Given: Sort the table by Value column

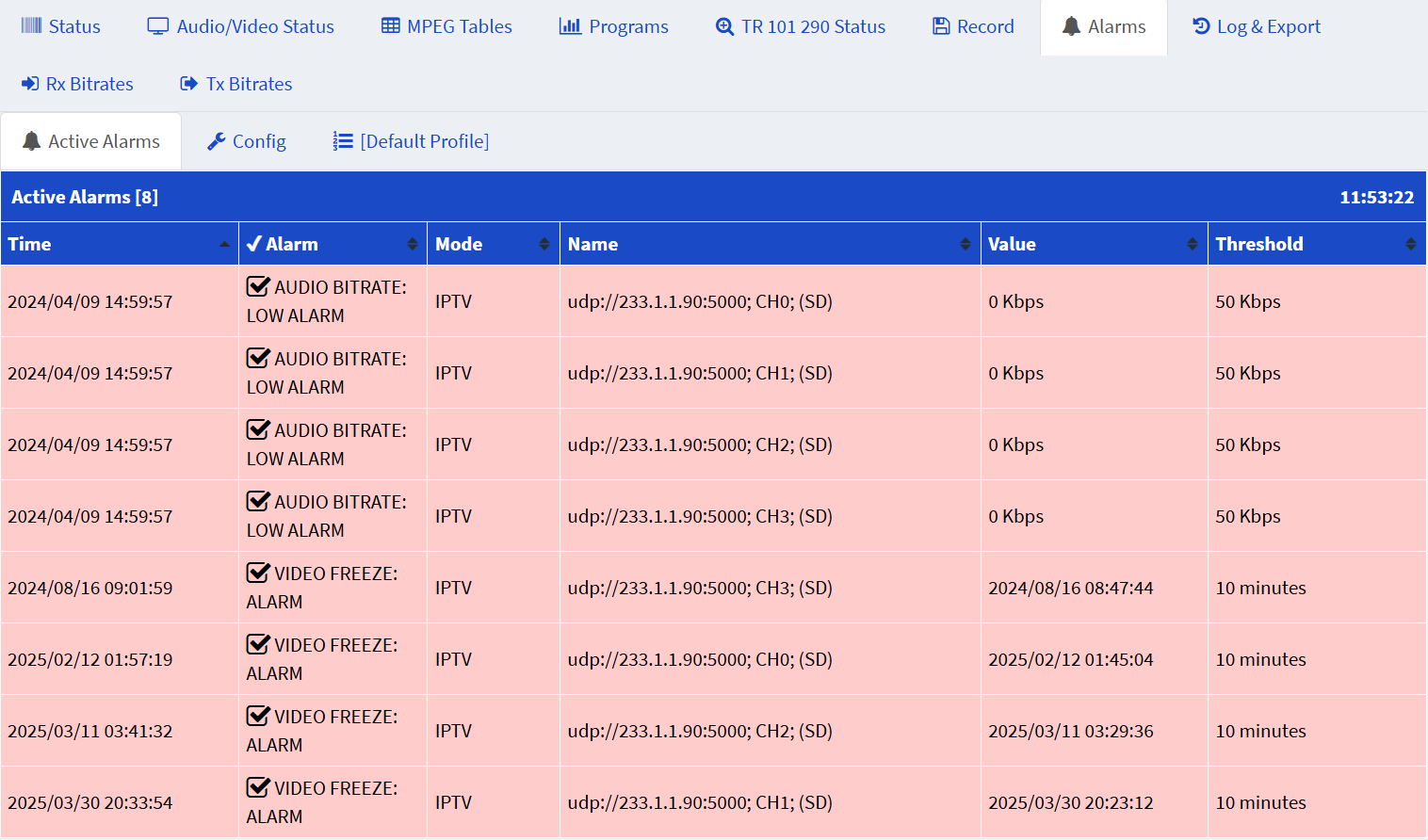Looking at the screenshot, I should [1095, 244].
